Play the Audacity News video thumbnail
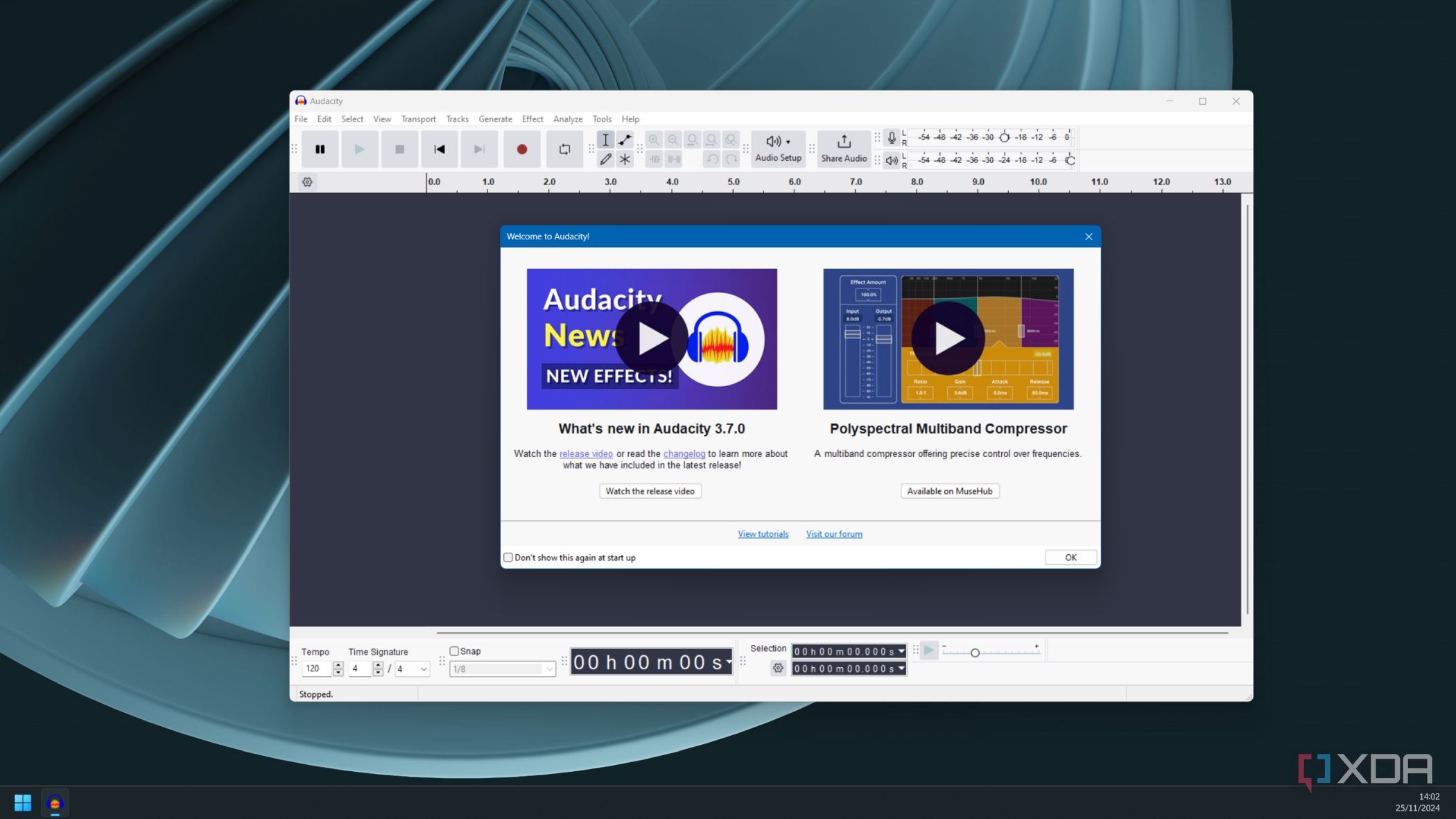 pos(652,338)
